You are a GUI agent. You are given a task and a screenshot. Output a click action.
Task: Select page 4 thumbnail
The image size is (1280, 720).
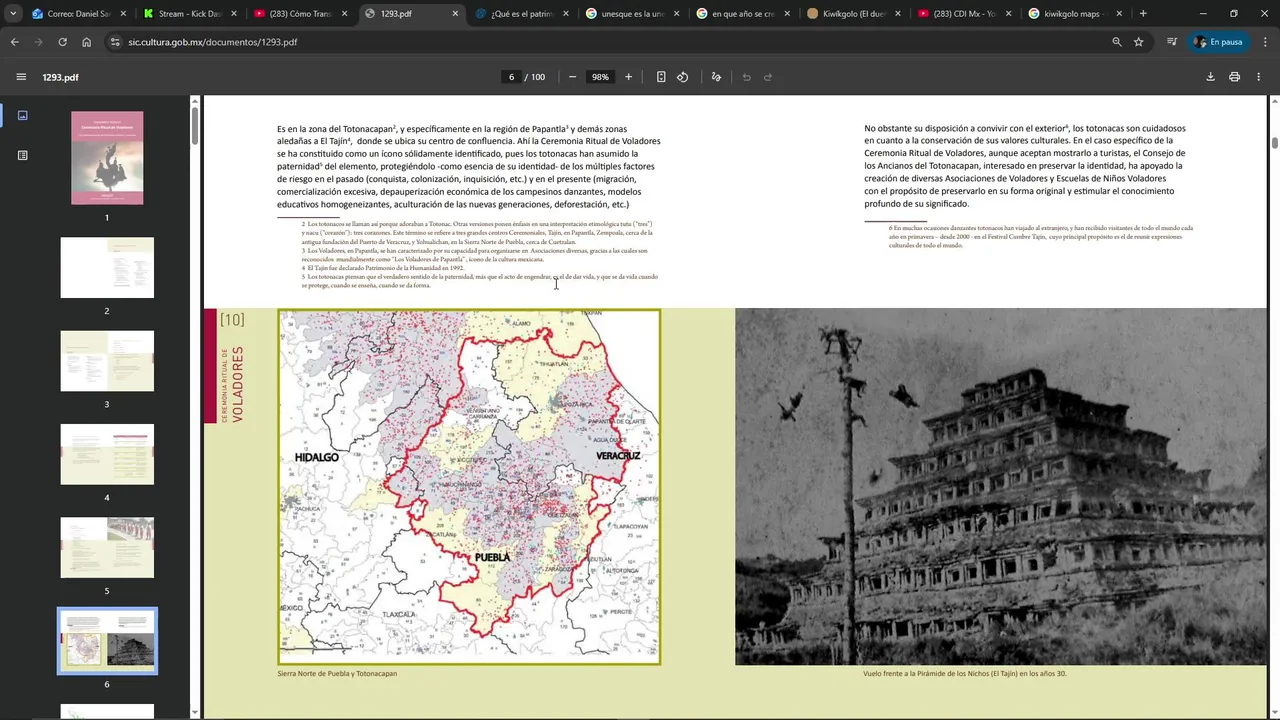click(x=107, y=454)
